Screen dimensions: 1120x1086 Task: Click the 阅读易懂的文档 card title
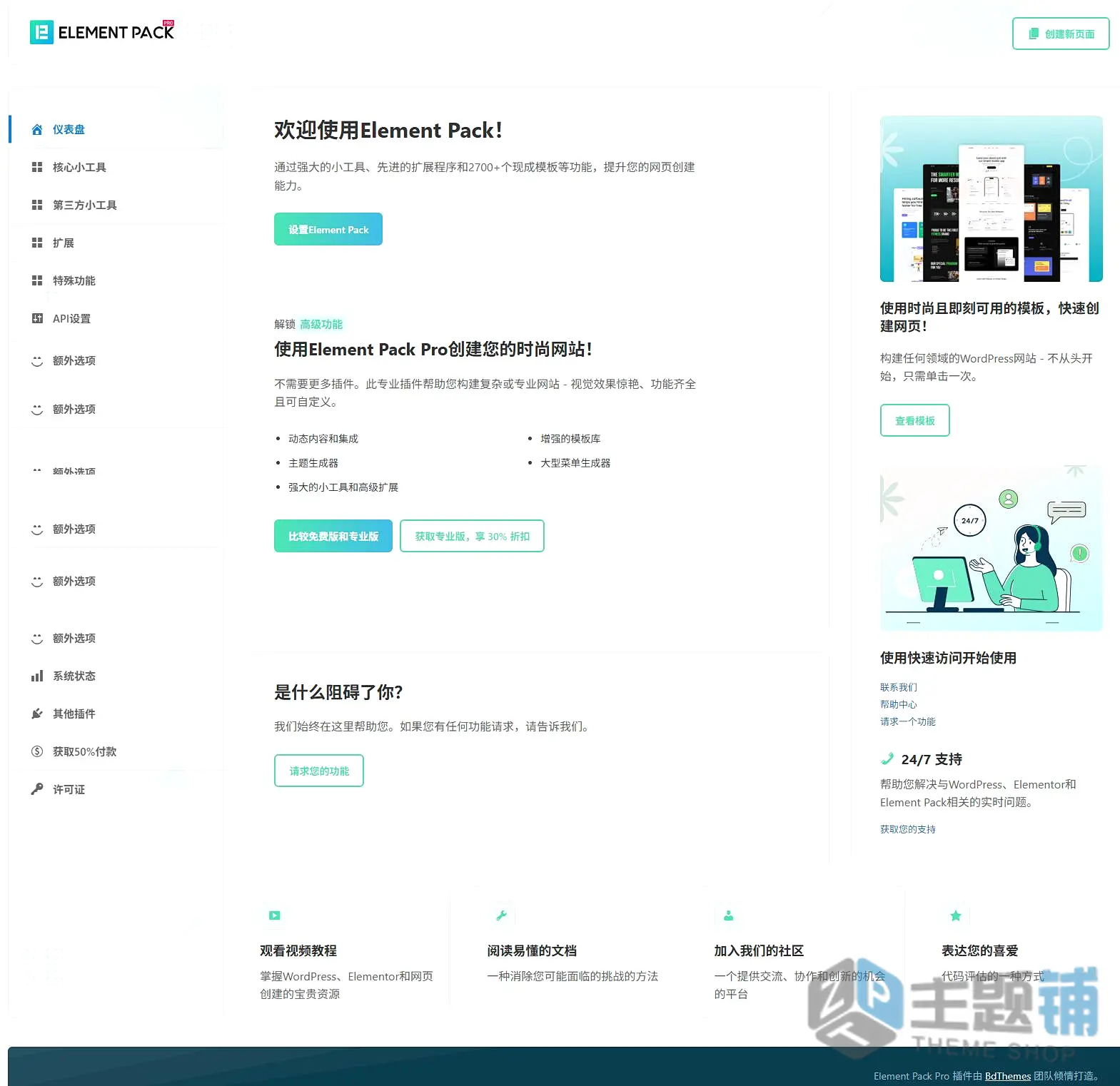pos(532,950)
